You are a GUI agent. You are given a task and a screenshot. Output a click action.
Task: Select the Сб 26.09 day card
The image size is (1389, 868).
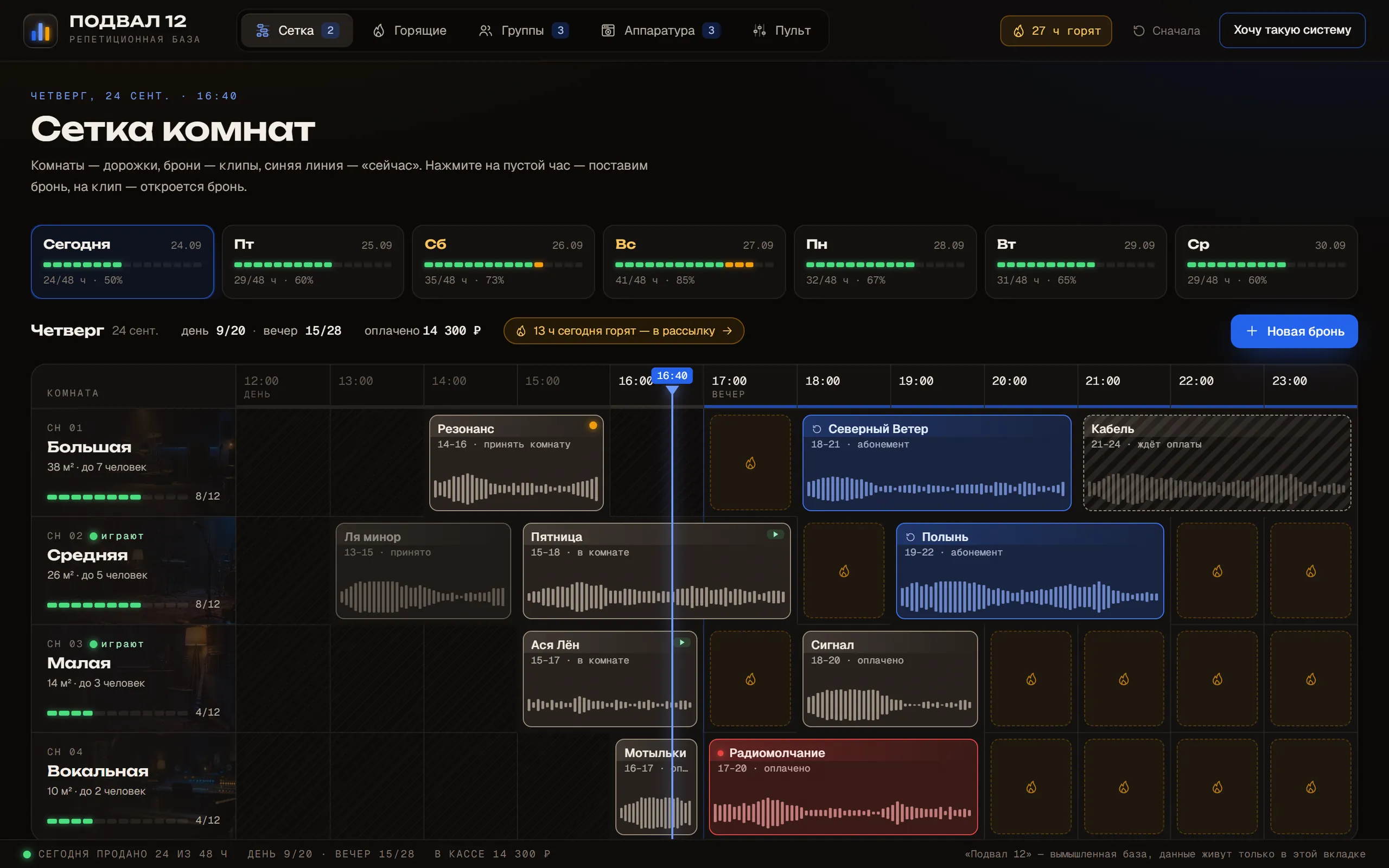click(x=504, y=262)
